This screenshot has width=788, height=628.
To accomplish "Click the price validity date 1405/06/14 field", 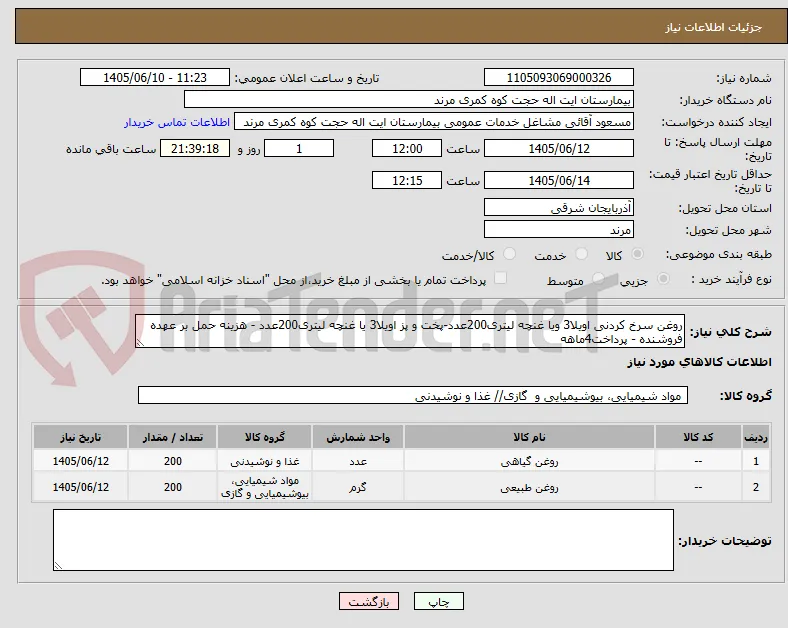I will [559, 180].
